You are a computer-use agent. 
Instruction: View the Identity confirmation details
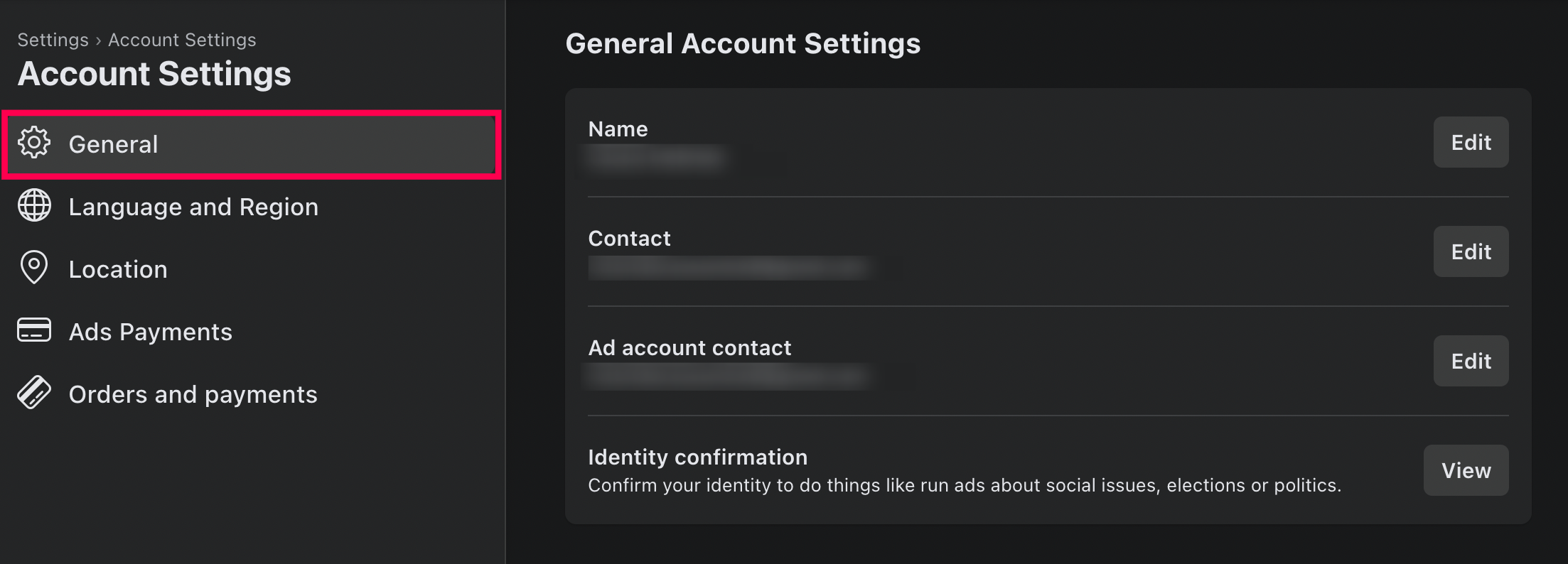point(1466,470)
